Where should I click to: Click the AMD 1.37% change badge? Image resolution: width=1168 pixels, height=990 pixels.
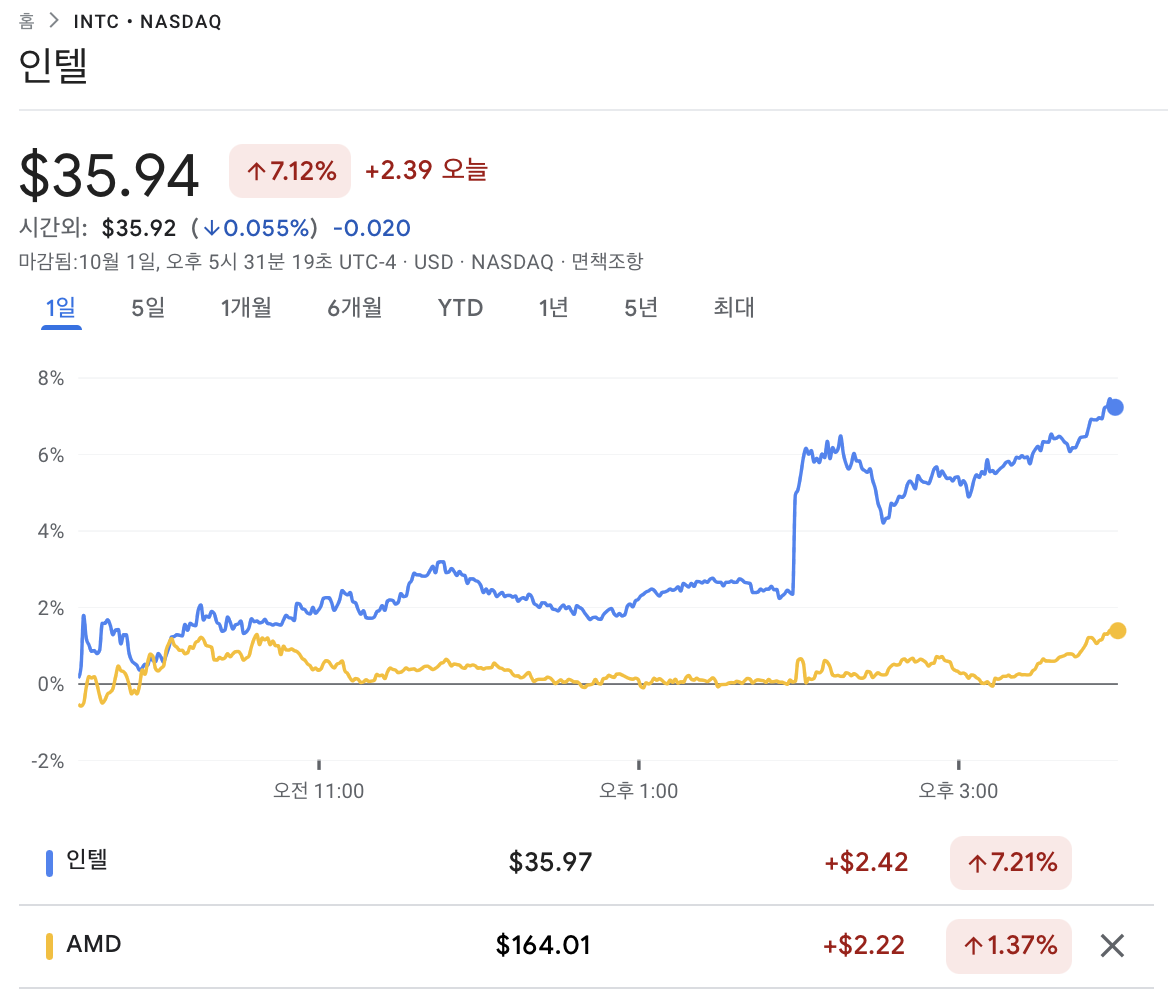point(1009,945)
